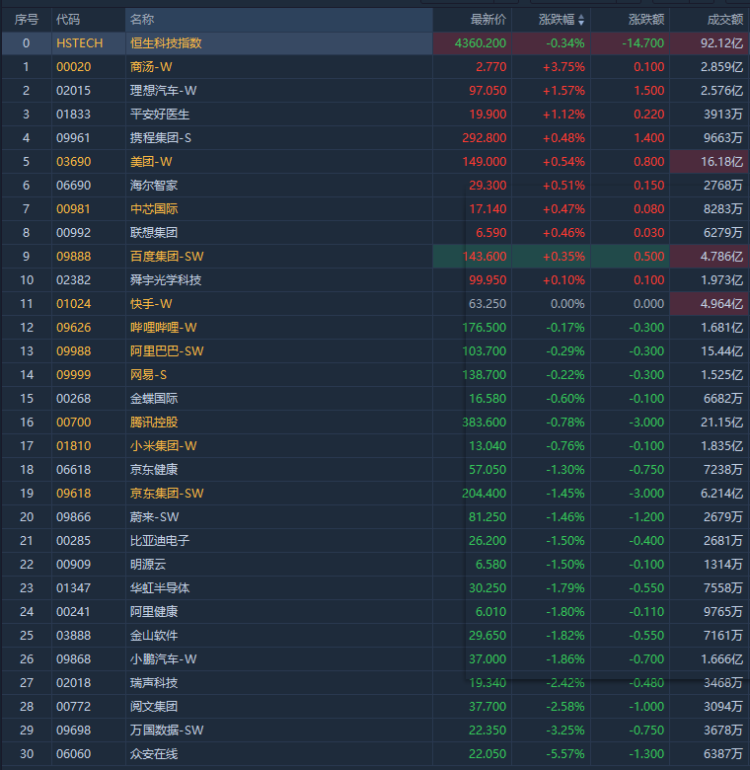Open stock 平安好医生
Screen dimensions: 750x770
(160, 114)
